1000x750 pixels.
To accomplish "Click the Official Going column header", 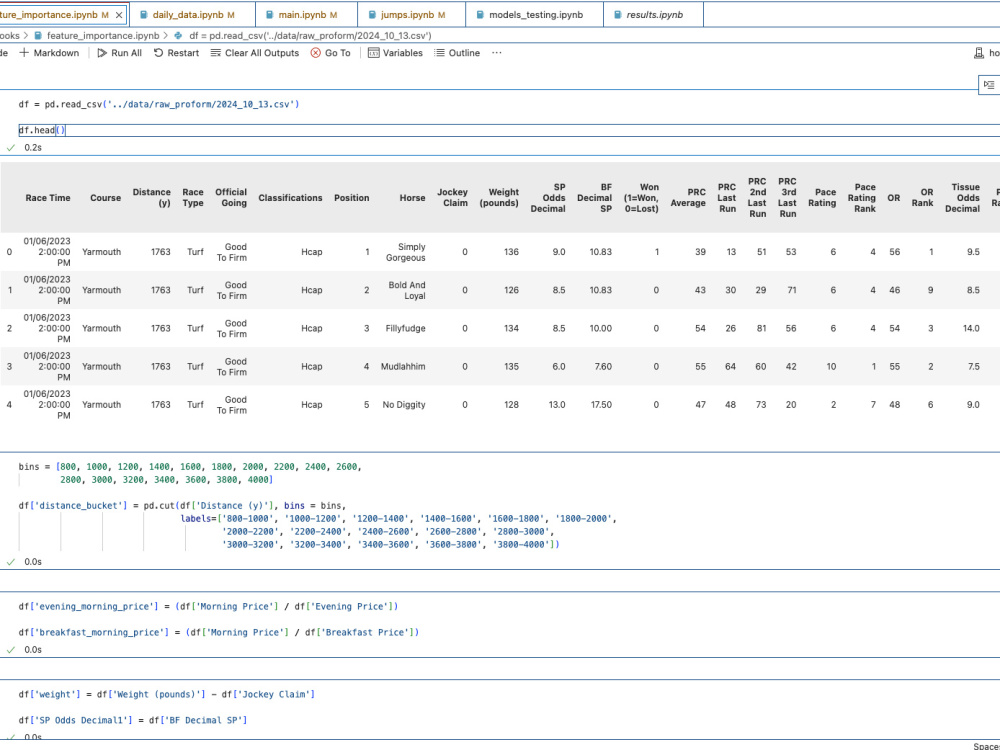I will (x=231, y=198).
